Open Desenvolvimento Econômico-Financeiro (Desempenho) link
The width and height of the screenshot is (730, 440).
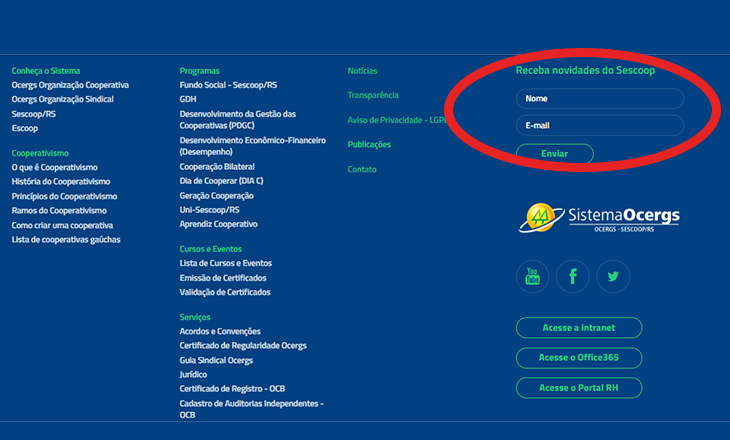click(x=253, y=146)
